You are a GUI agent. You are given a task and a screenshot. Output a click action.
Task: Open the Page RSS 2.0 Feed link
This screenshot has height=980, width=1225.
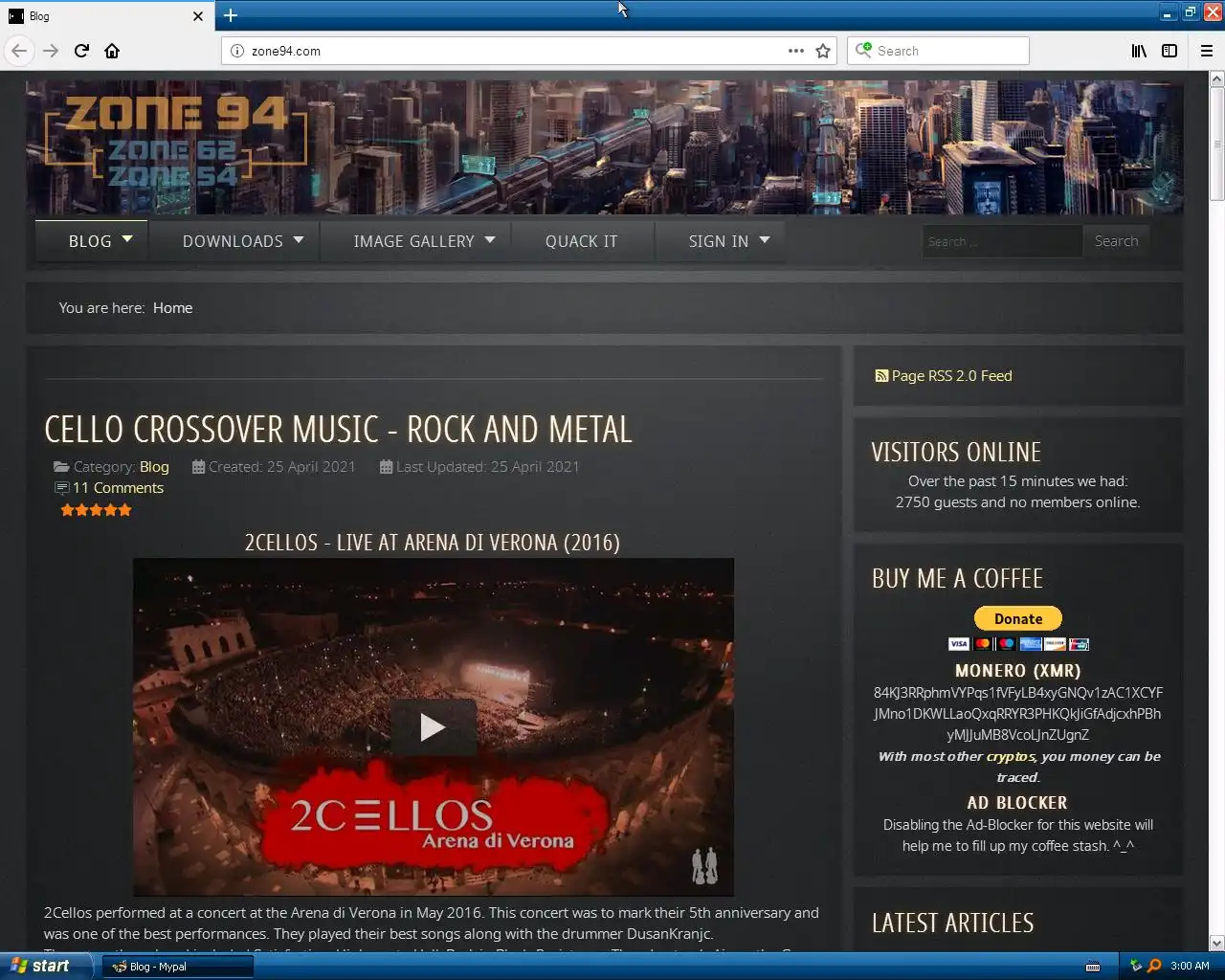coord(951,376)
